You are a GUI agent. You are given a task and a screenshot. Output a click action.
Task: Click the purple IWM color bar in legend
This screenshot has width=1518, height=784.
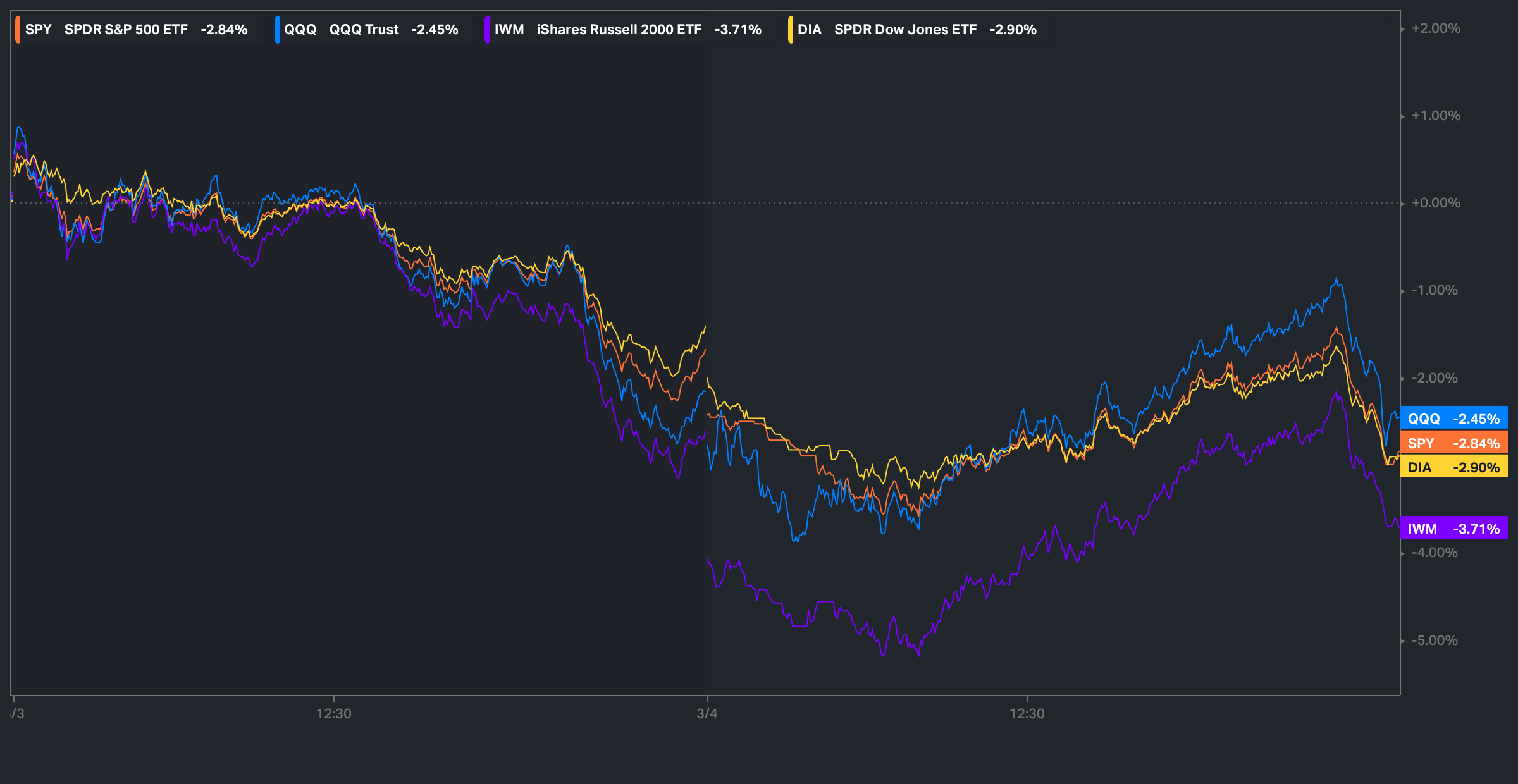coord(487,30)
